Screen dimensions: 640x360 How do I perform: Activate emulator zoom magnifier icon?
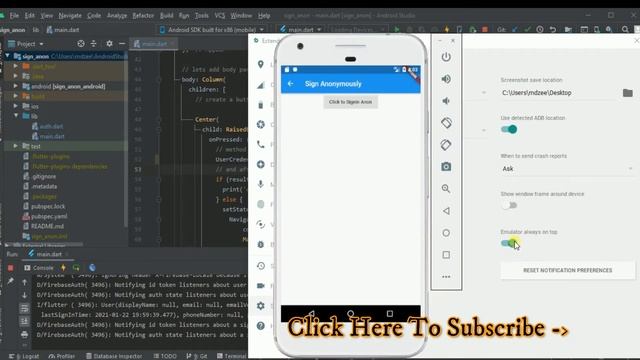click(x=446, y=189)
